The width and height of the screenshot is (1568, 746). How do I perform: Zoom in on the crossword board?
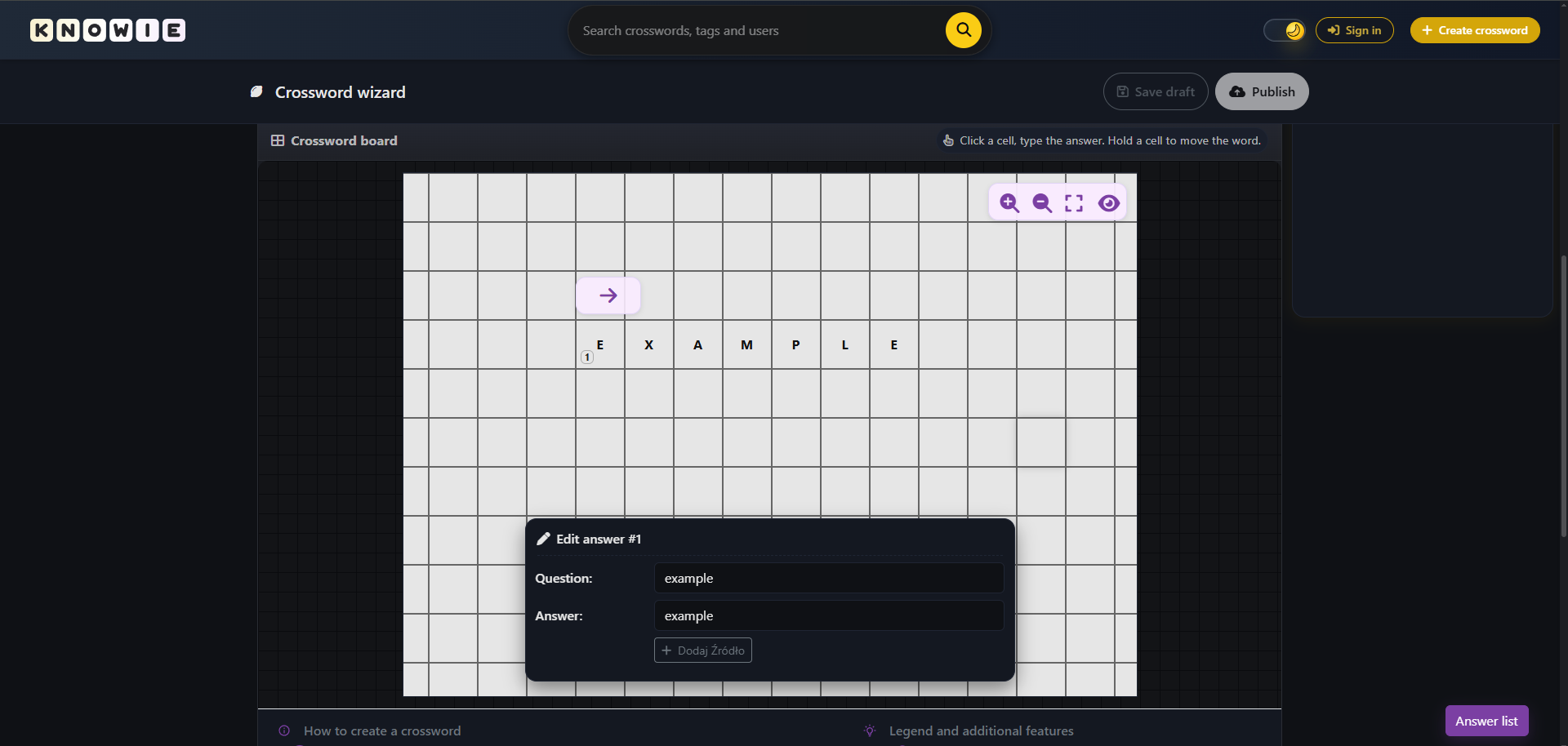tap(1009, 202)
